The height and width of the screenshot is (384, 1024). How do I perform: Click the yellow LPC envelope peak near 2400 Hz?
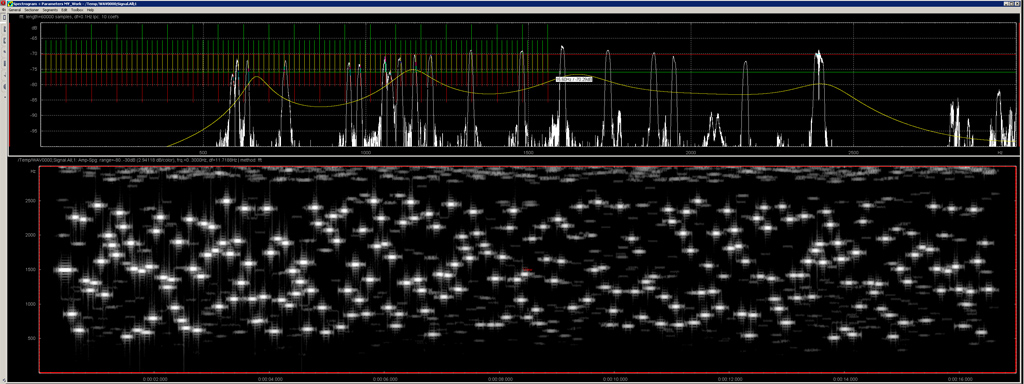tap(819, 84)
